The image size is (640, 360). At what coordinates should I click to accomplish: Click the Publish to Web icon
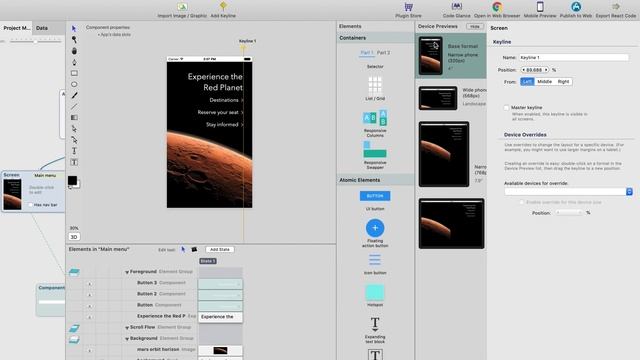click(x=576, y=7)
